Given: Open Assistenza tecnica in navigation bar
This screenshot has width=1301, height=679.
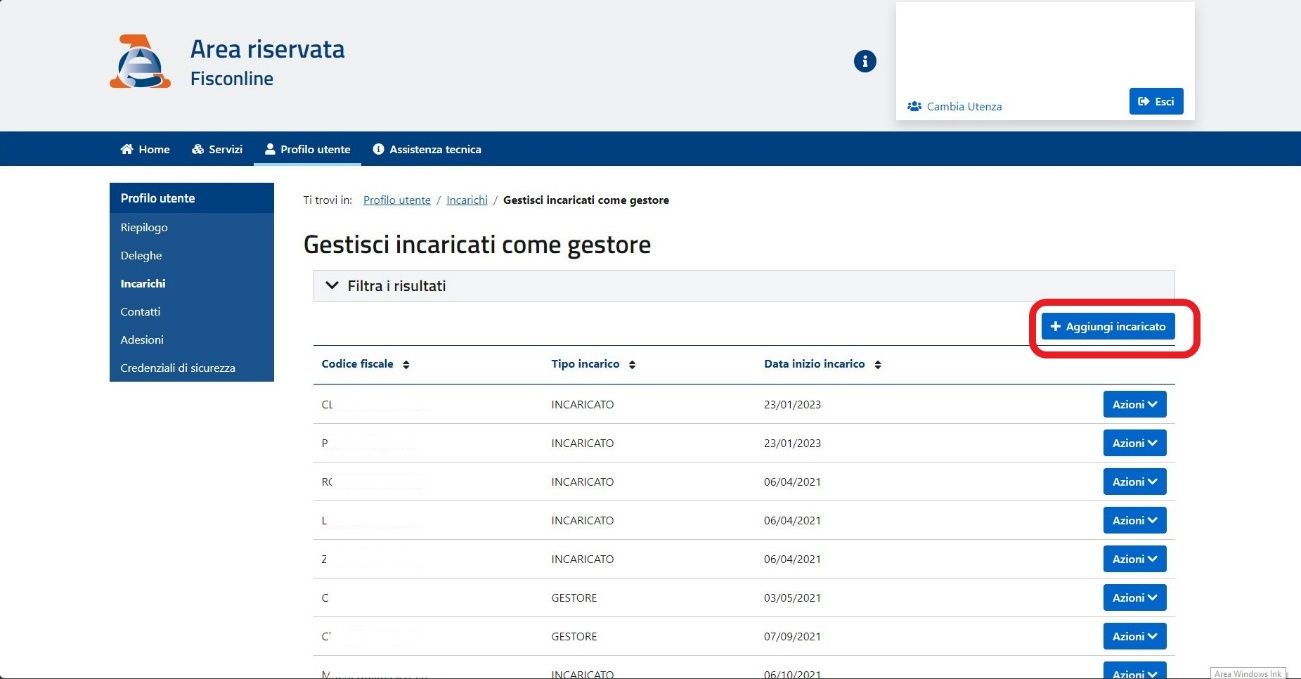Looking at the screenshot, I should coord(427,149).
